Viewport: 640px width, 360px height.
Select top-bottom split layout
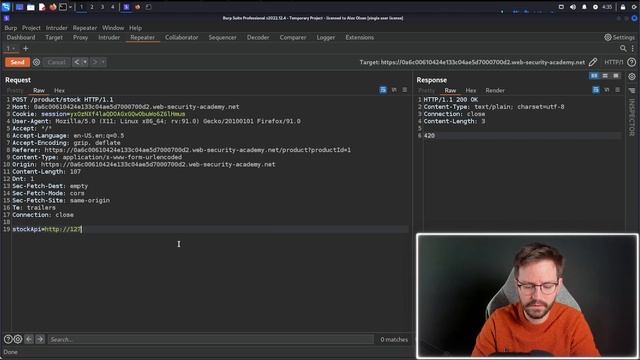tap(605, 76)
